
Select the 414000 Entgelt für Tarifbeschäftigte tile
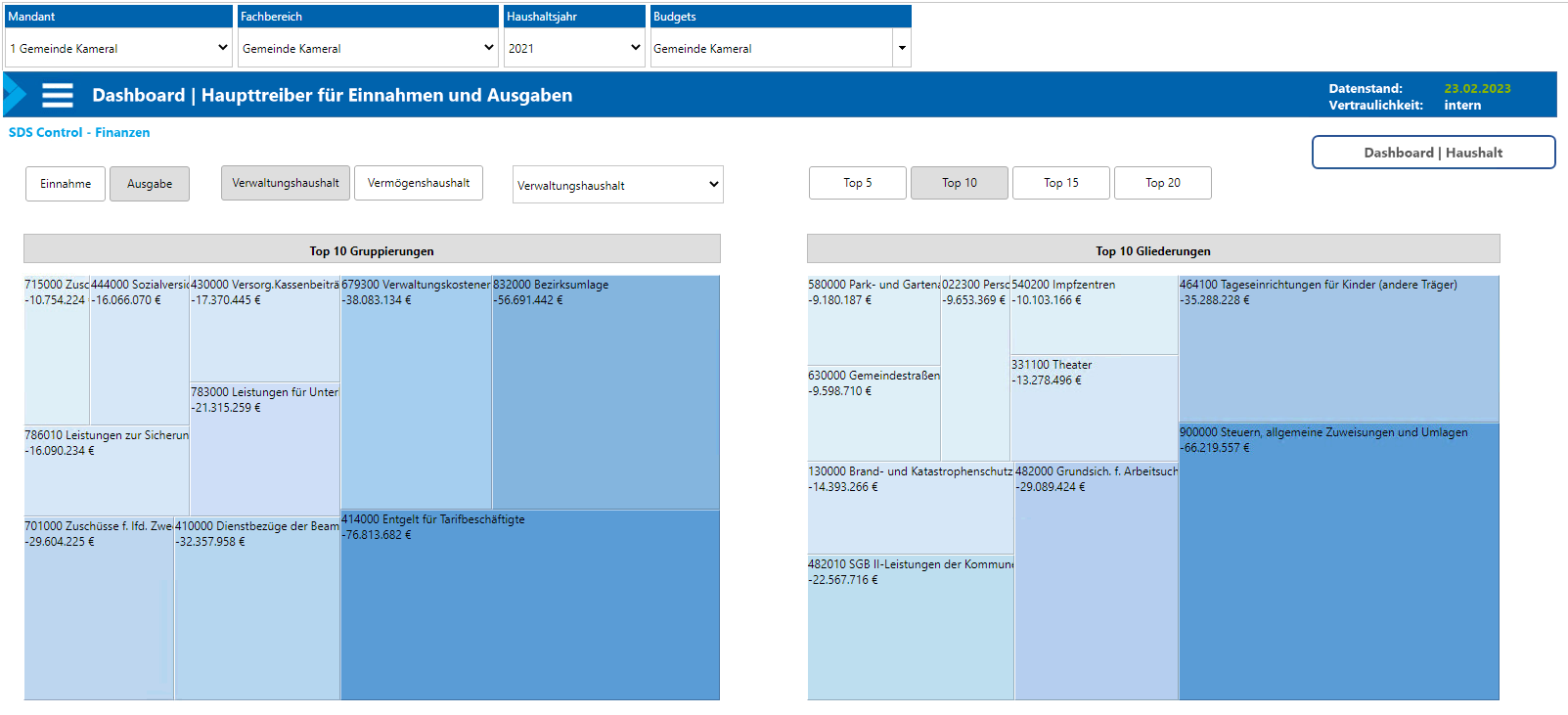529,604
